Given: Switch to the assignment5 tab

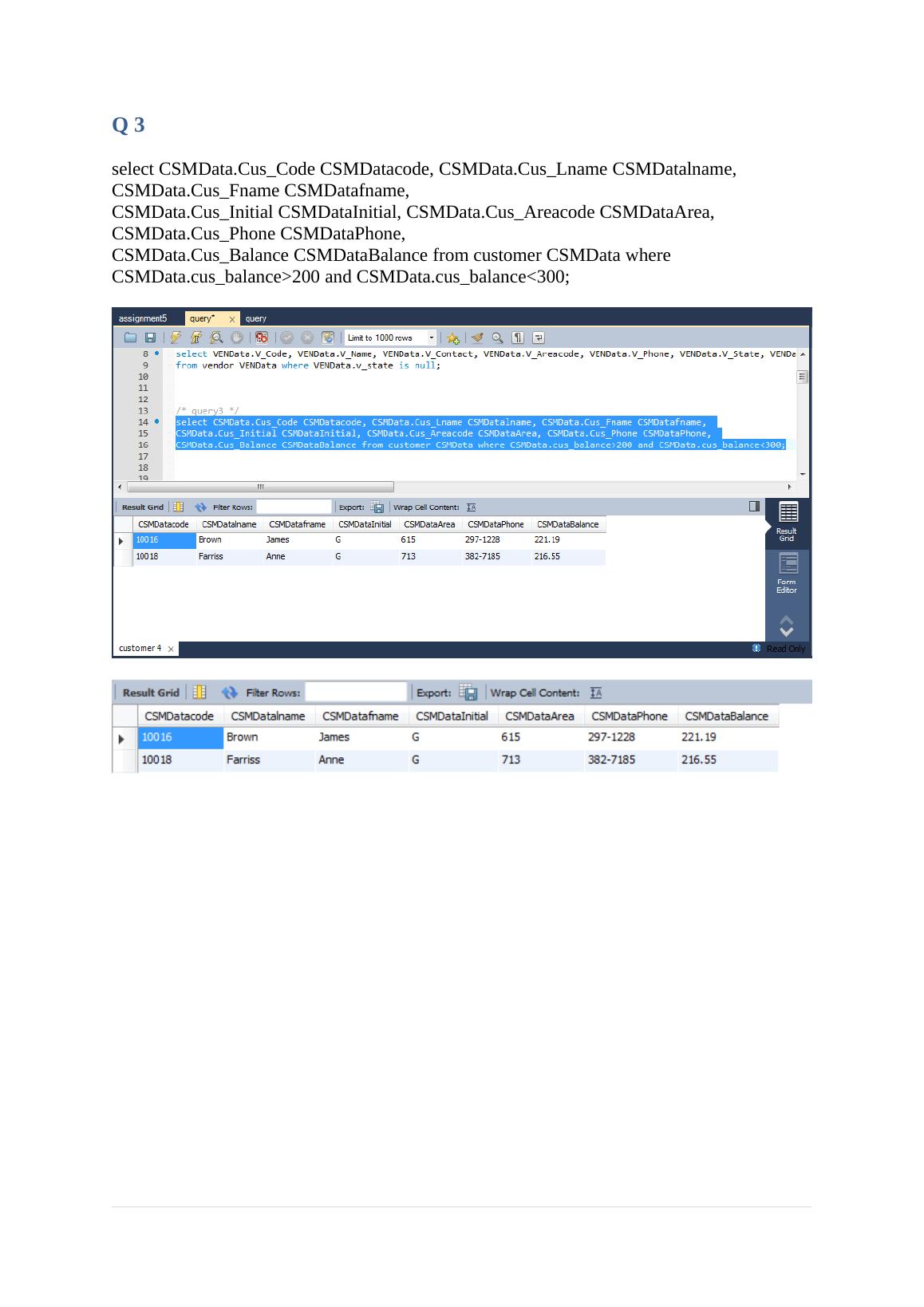Looking at the screenshot, I should pos(143,318).
